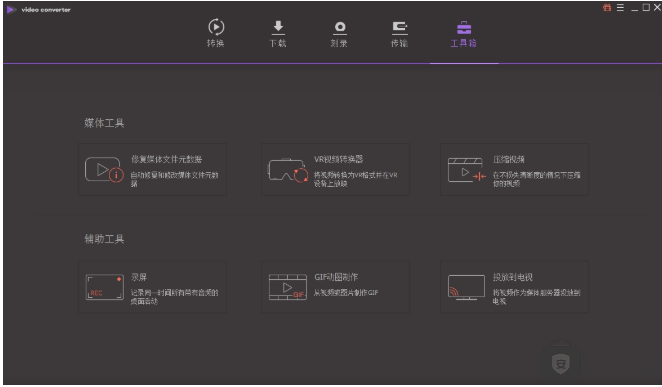Click the 传输 tab label
Viewport: 662px width, 387px height.
coord(399,43)
